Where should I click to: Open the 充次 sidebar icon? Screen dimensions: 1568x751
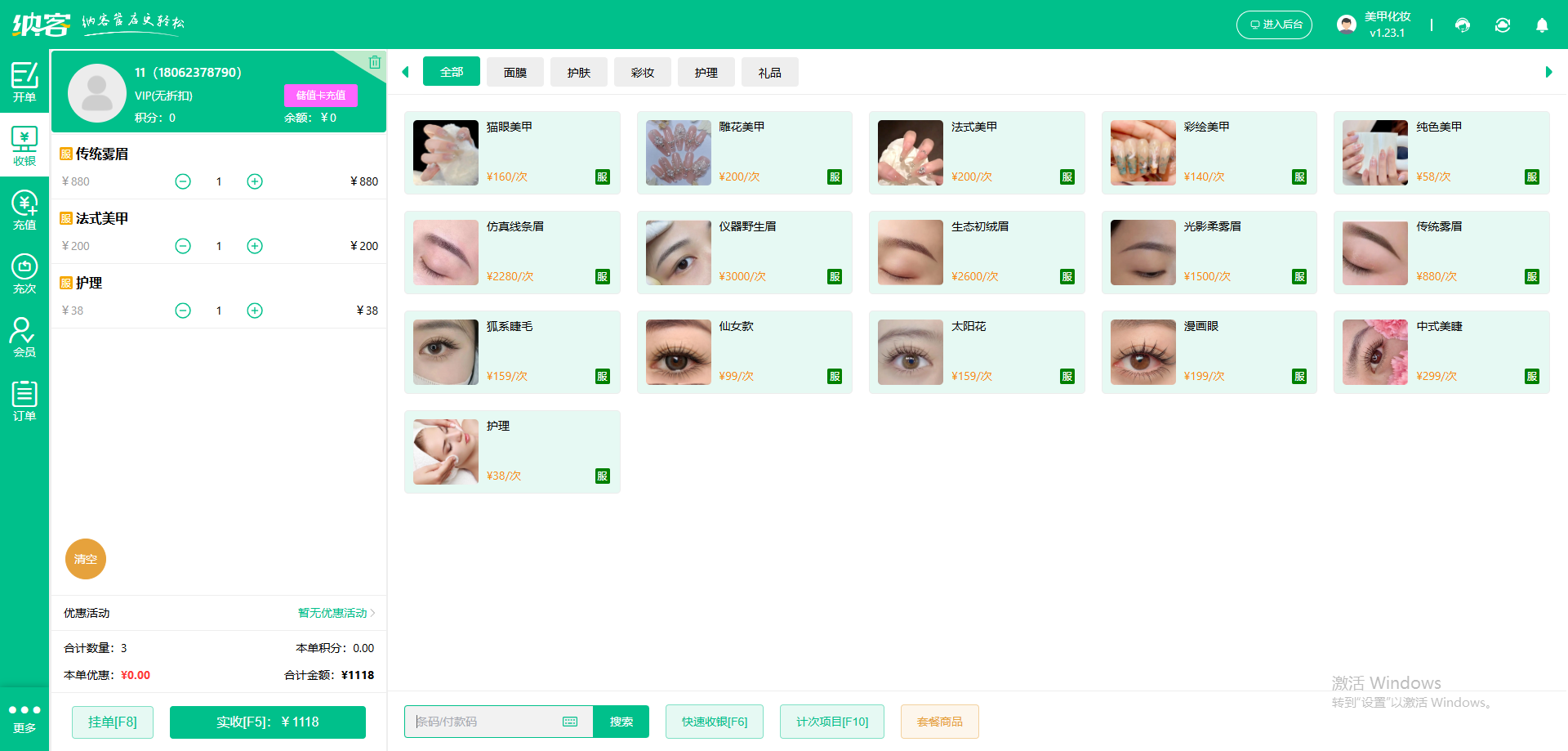24,273
